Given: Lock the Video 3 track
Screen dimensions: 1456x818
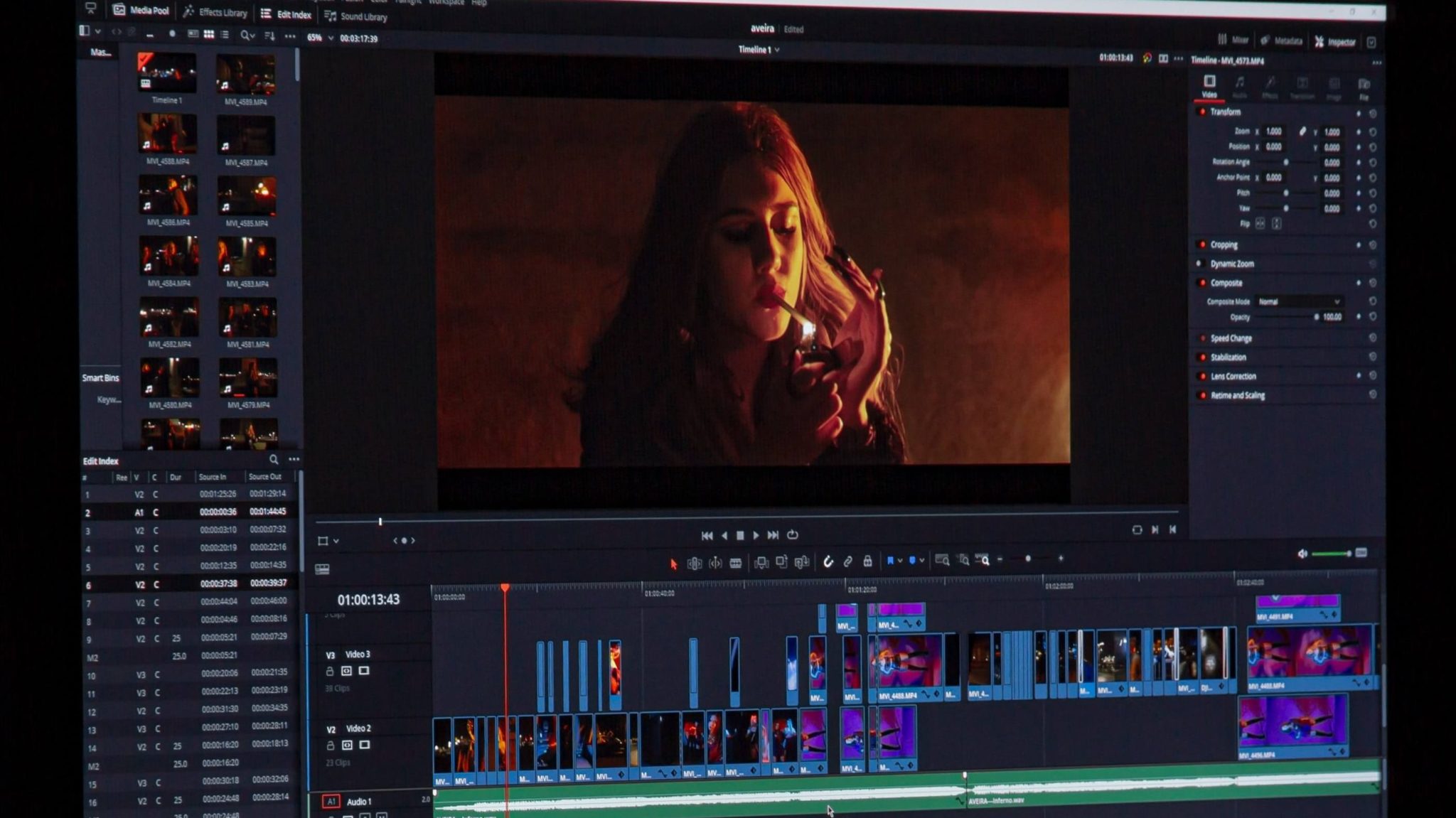Looking at the screenshot, I should pos(329,672).
